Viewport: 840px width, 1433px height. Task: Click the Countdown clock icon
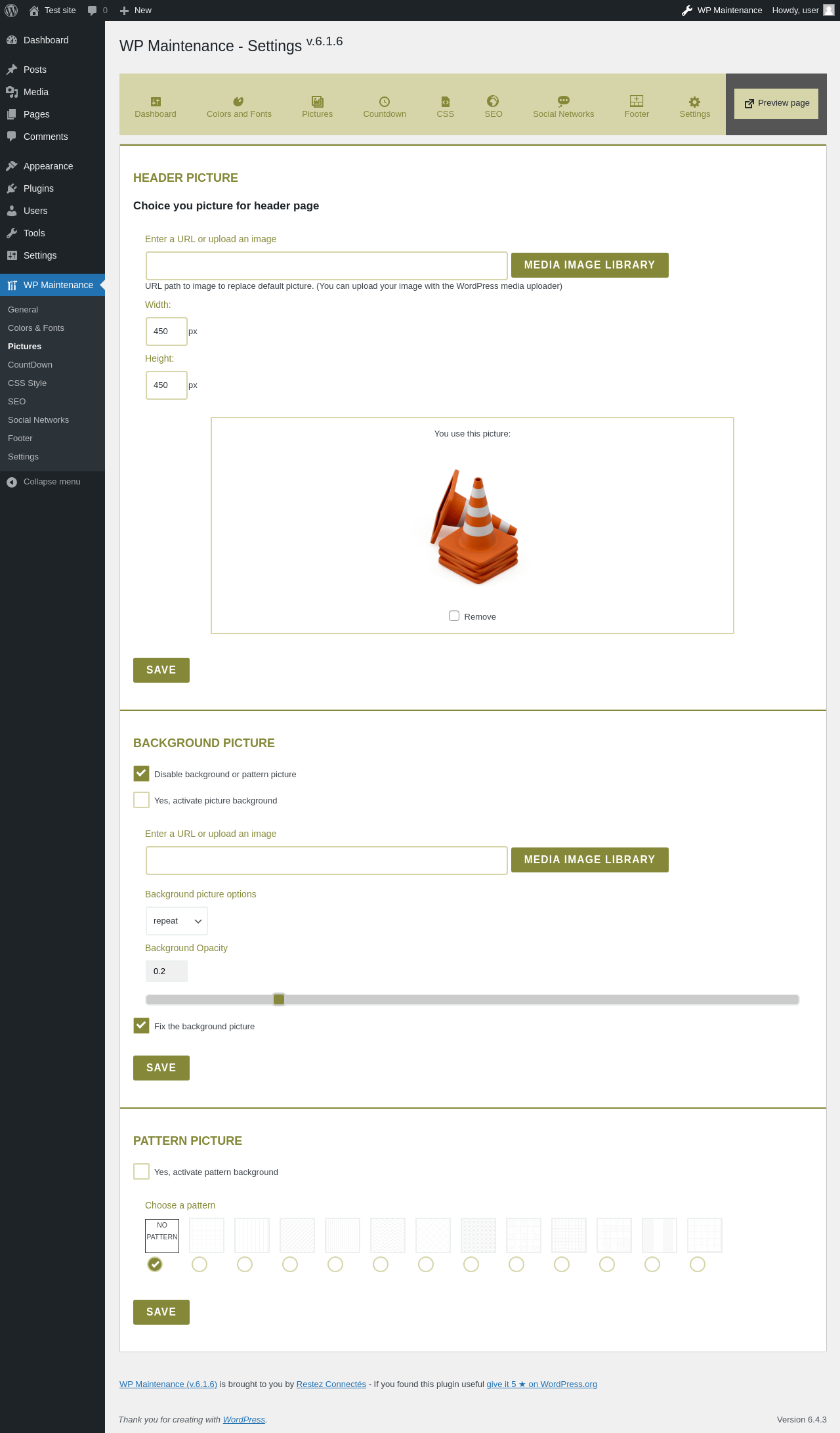385,101
